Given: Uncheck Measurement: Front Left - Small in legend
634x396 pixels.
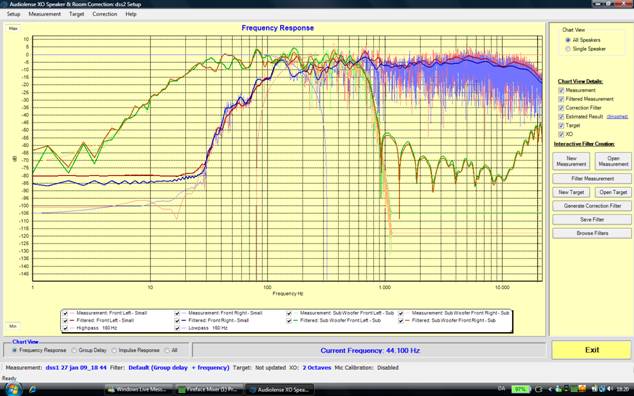Looking at the screenshot, I should [66, 313].
